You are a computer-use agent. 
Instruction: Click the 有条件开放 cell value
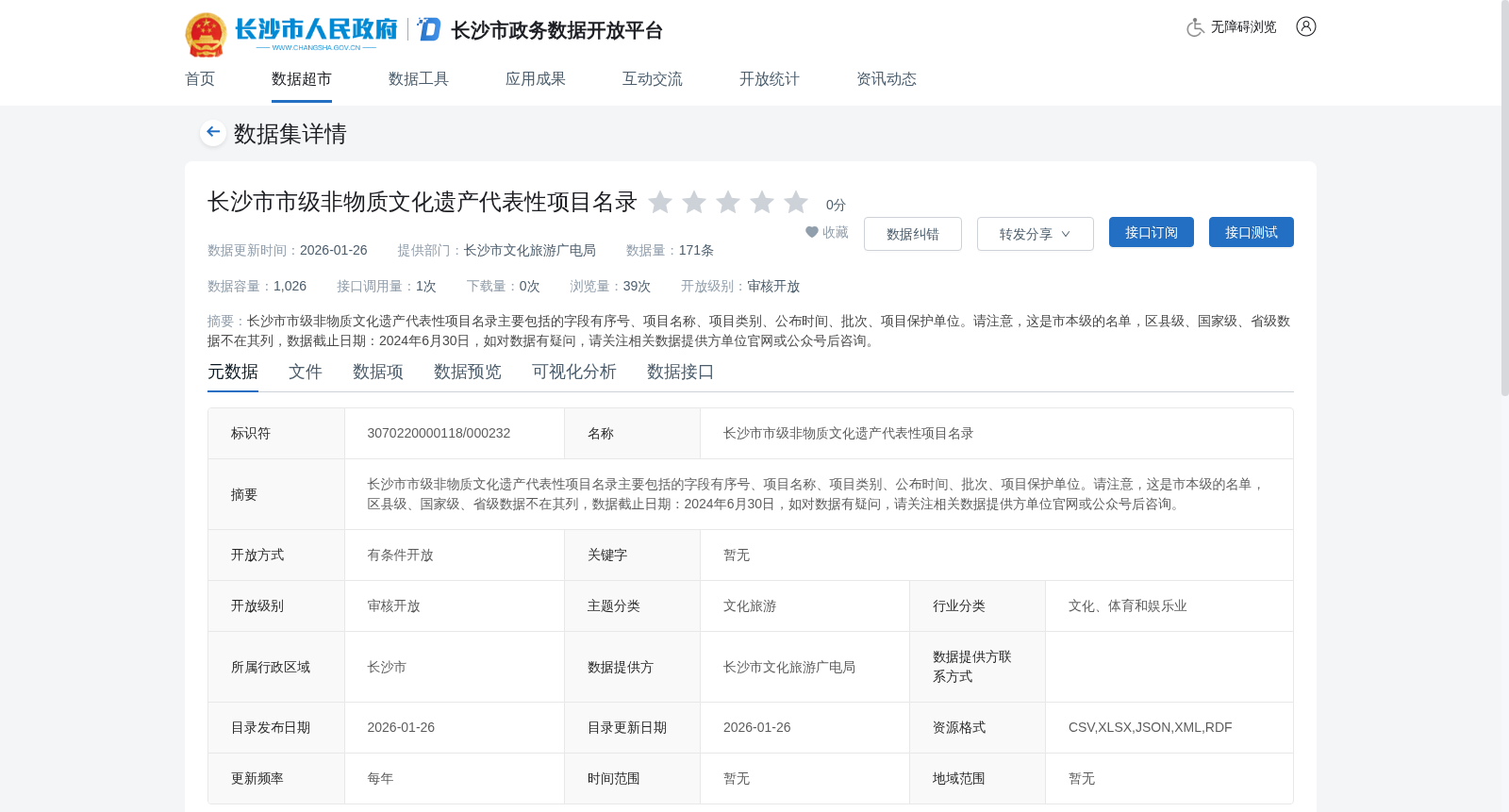[400, 555]
